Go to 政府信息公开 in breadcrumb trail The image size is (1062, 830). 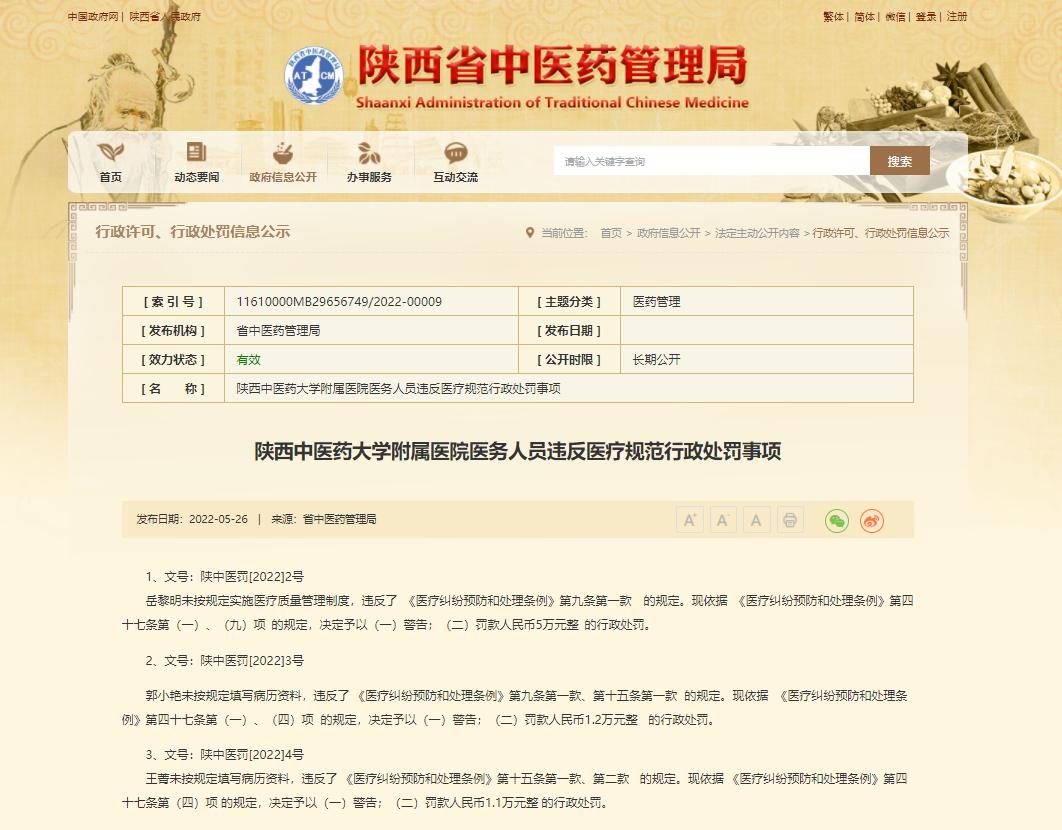(668, 233)
